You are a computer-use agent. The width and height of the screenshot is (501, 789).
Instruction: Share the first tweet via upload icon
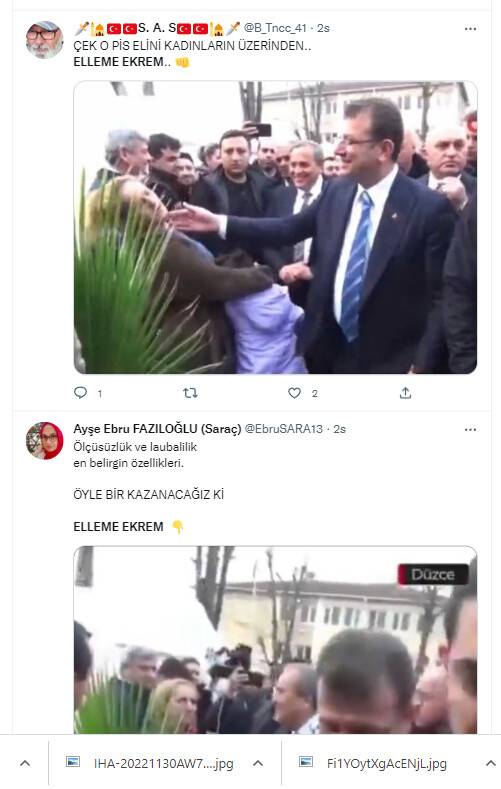tap(405, 393)
